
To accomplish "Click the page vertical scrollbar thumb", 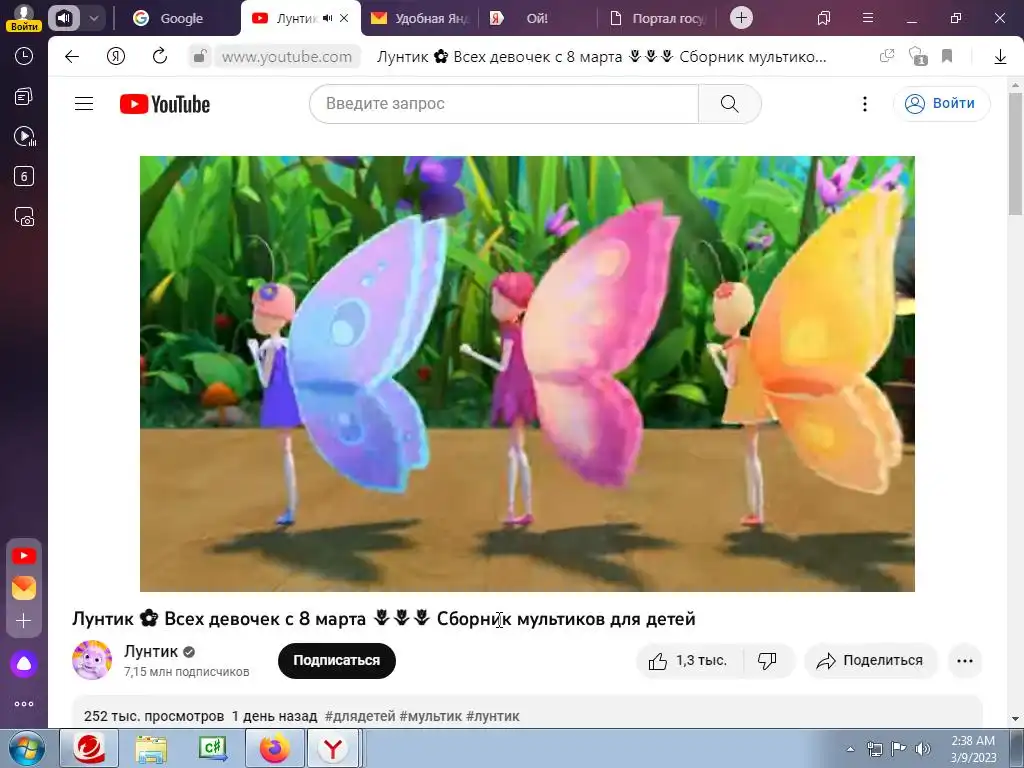I will coord(1015,153).
